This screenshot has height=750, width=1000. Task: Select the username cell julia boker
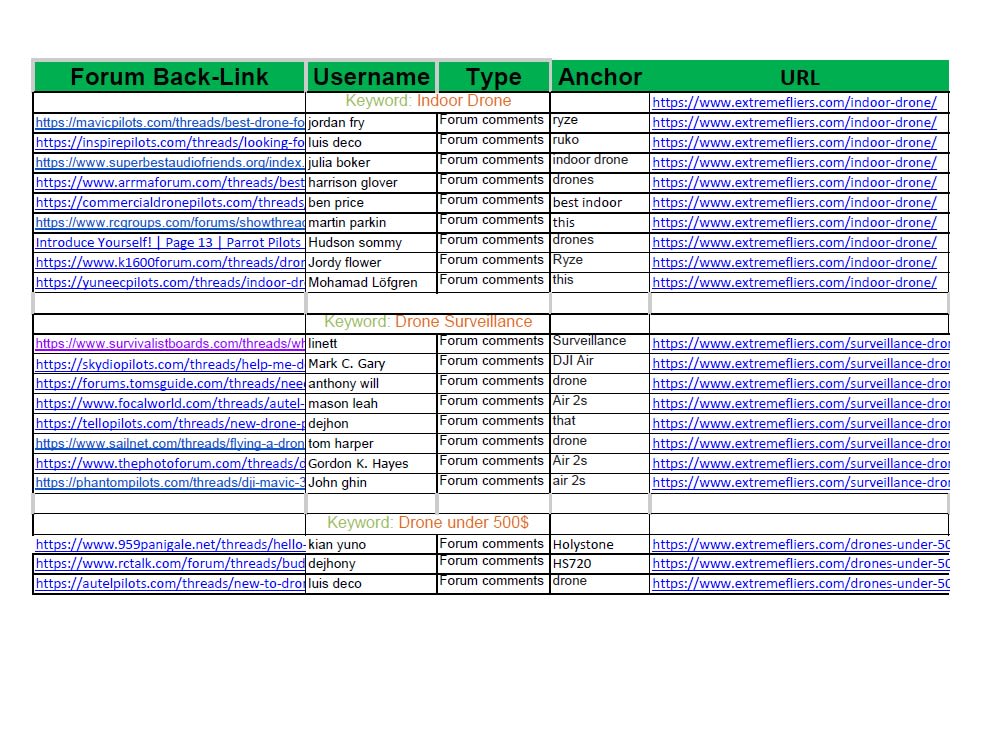pos(372,162)
